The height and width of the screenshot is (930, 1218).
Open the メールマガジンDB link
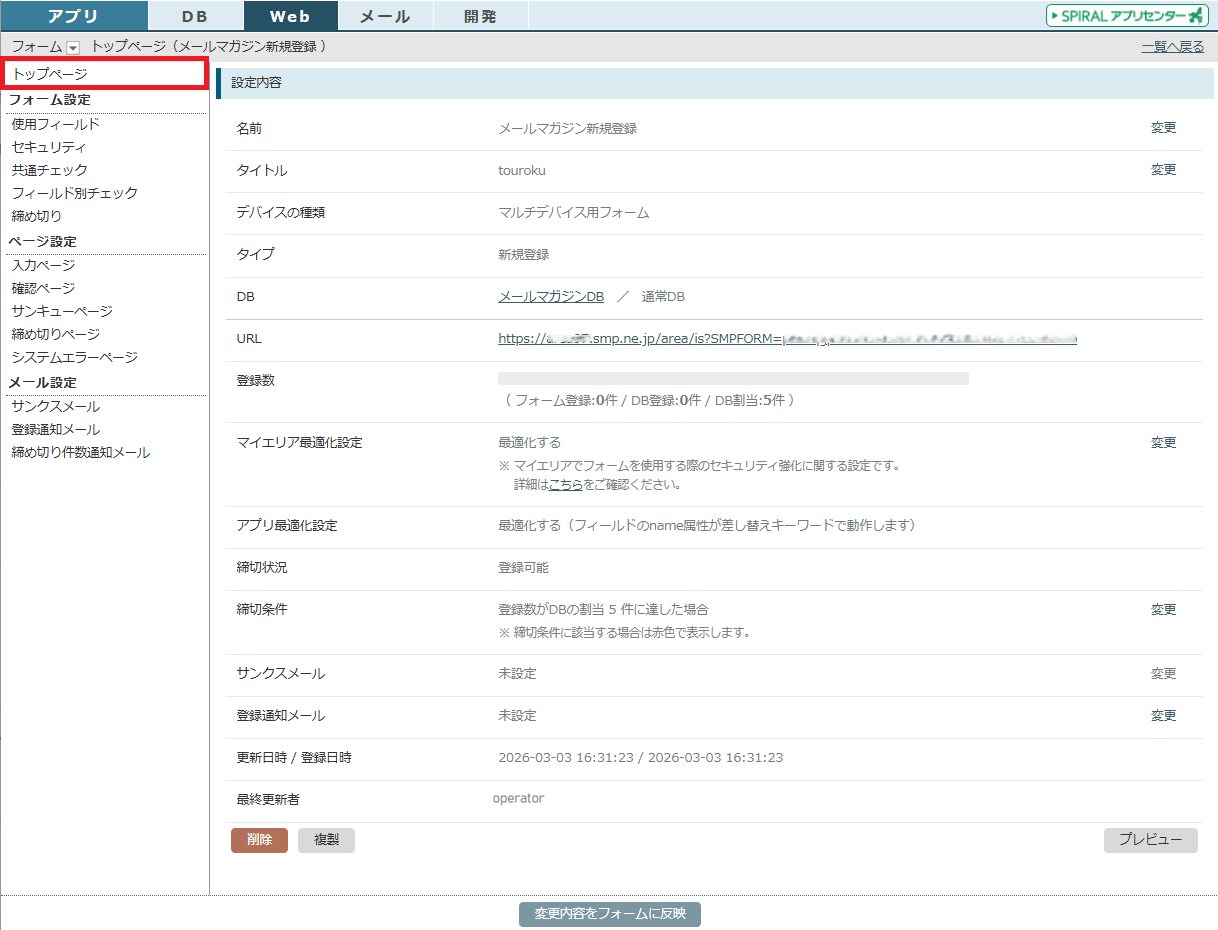(x=551, y=297)
